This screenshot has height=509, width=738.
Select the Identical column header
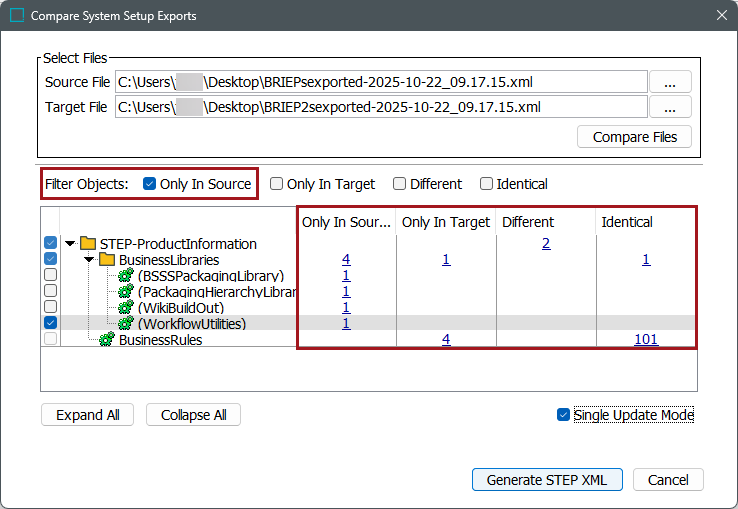(x=627, y=222)
